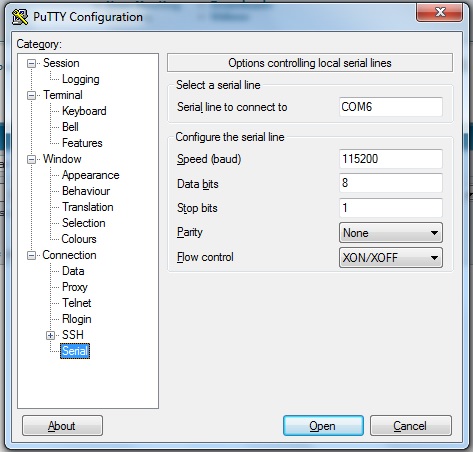
Task: Collapse the Session tree node
Action: tap(31, 63)
